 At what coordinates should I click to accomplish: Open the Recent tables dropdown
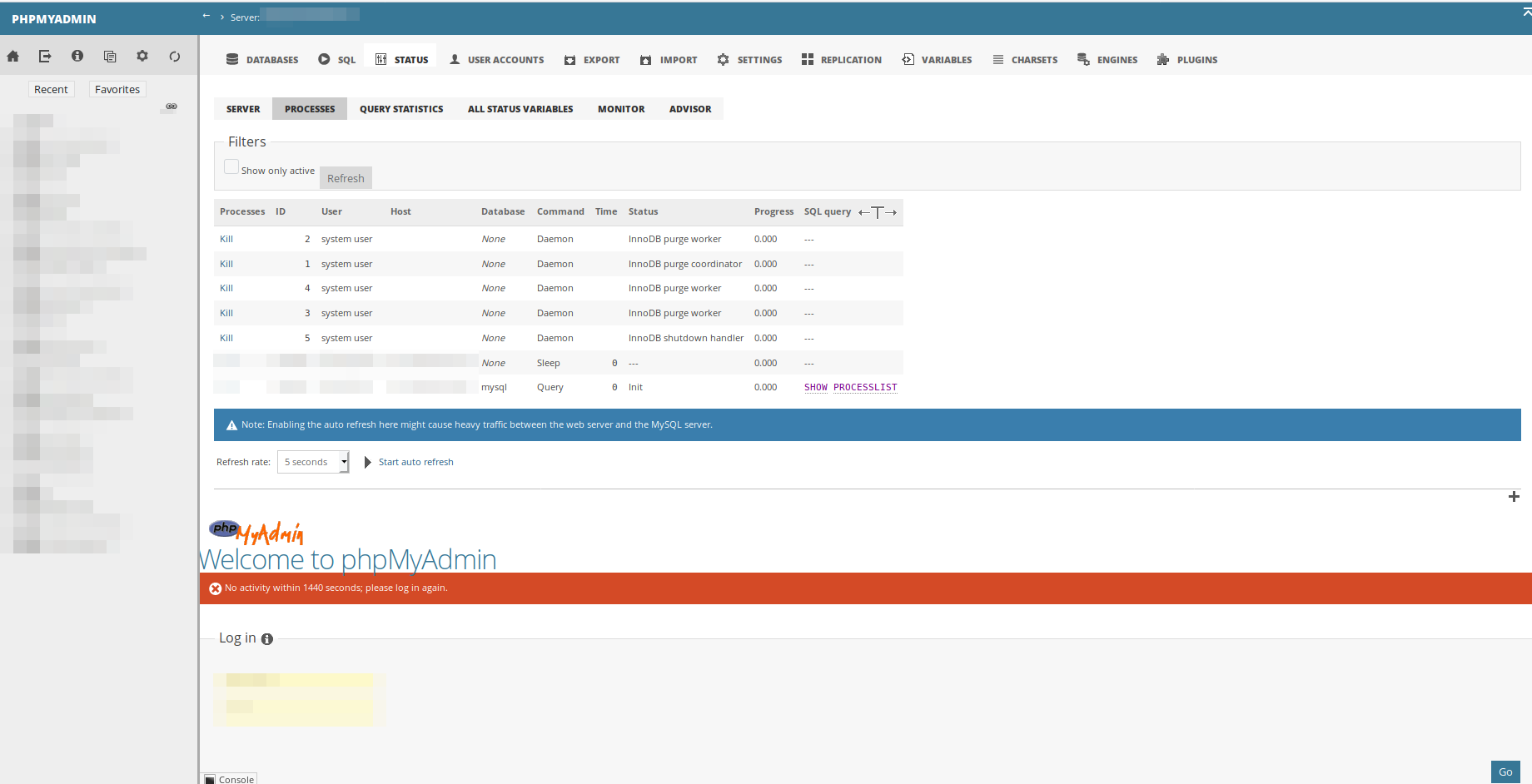pyautogui.click(x=51, y=89)
